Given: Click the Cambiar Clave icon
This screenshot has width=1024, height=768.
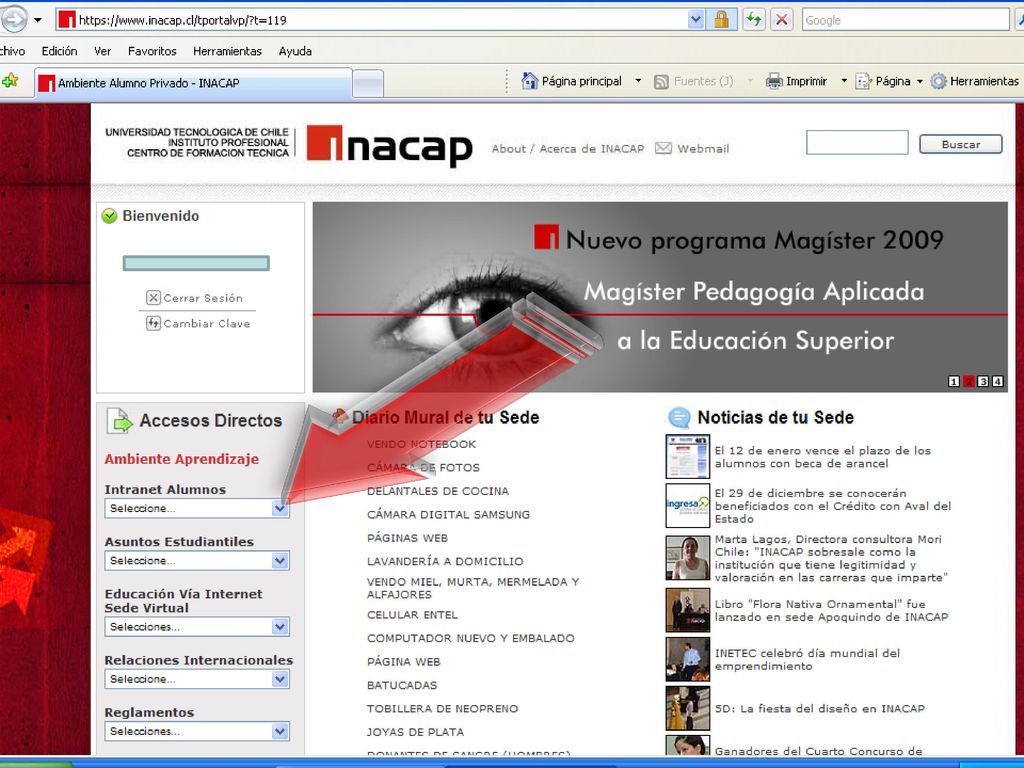Looking at the screenshot, I should pyautogui.click(x=153, y=323).
